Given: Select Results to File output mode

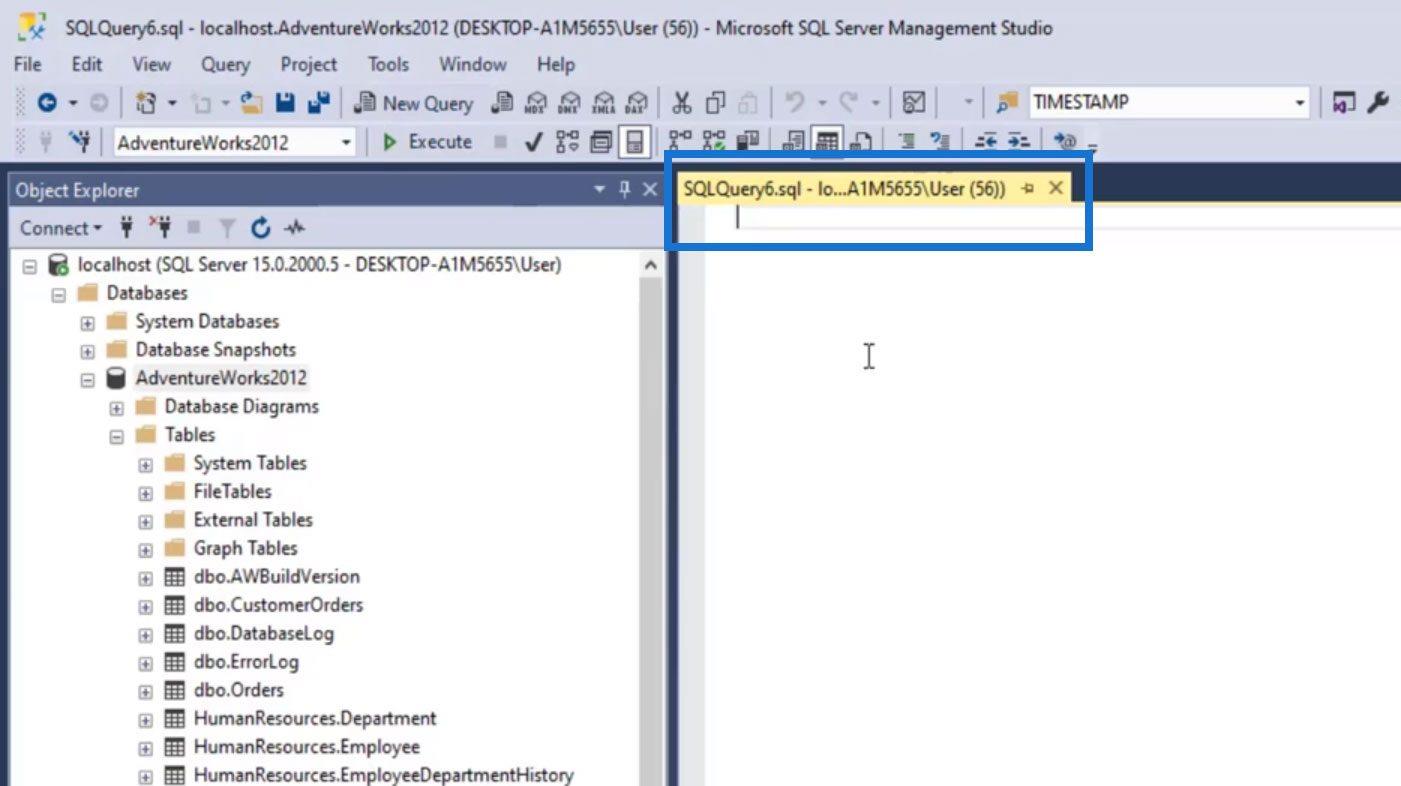Looking at the screenshot, I should click(x=860, y=141).
